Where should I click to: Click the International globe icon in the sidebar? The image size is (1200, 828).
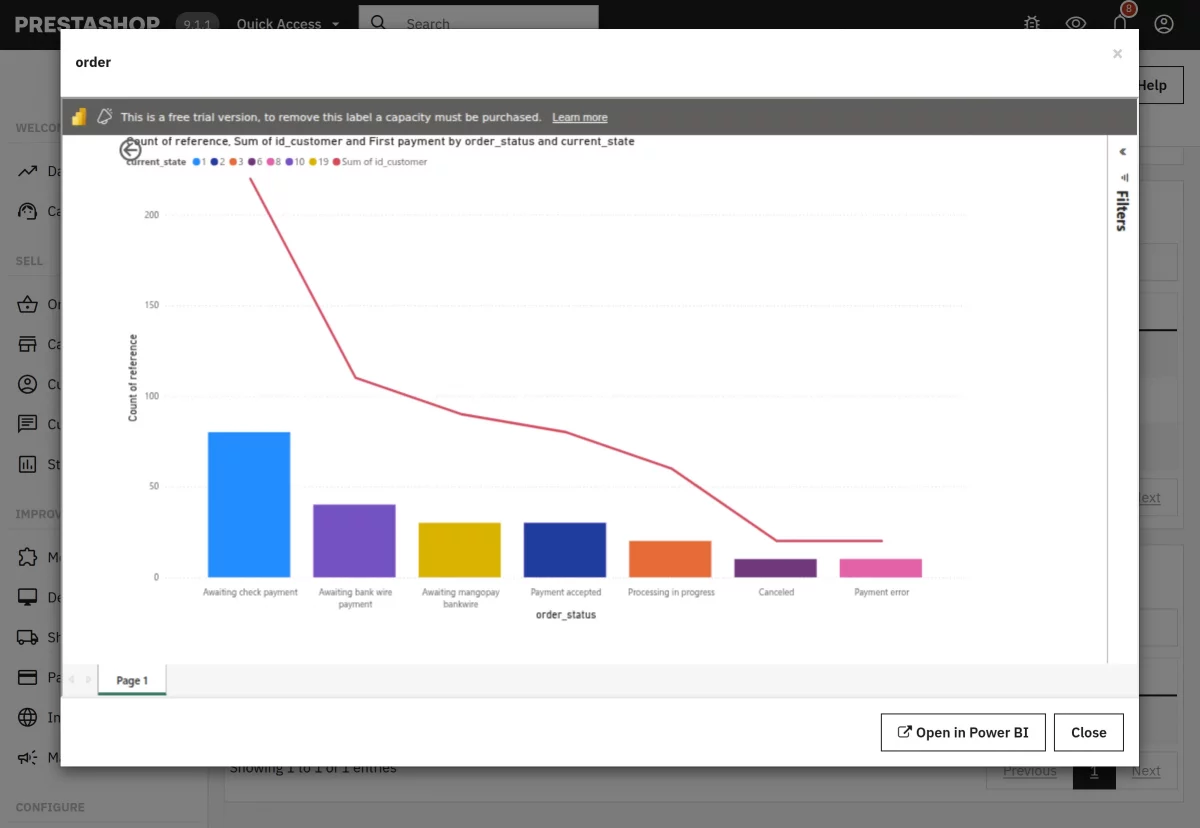click(28, 717)
